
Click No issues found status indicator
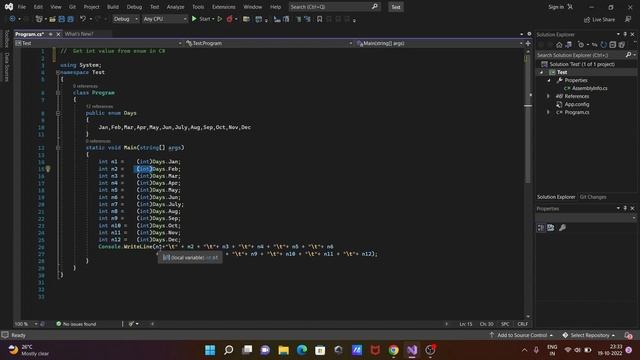[x=76, y=324]
